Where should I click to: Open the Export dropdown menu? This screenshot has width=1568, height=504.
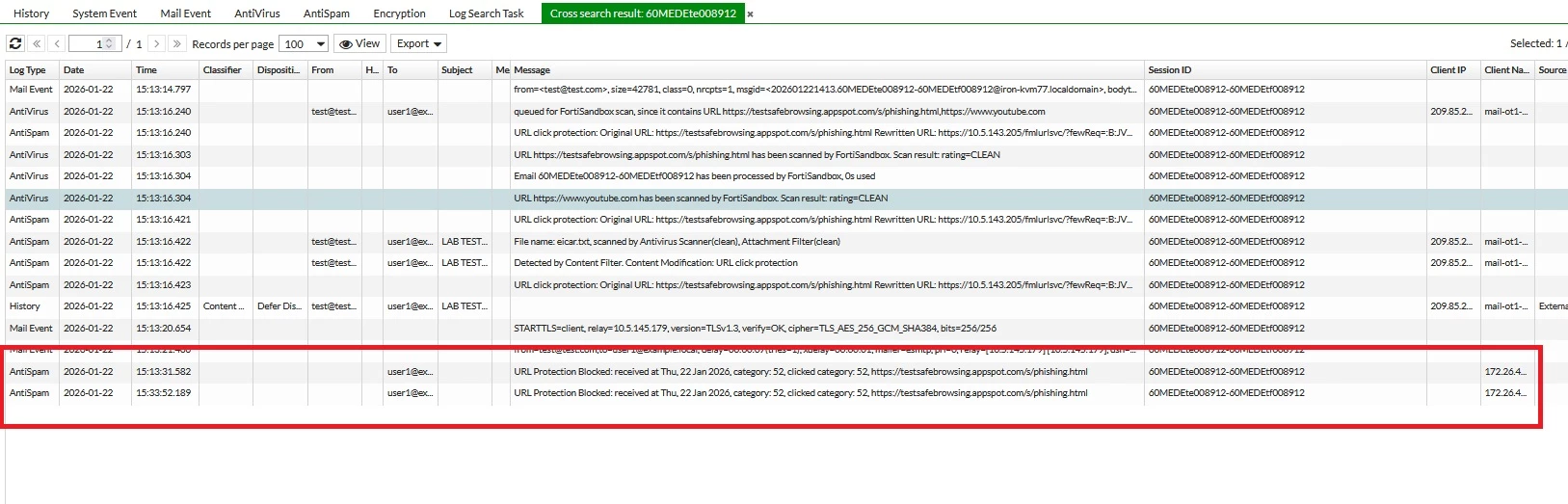tap(418, 44)
